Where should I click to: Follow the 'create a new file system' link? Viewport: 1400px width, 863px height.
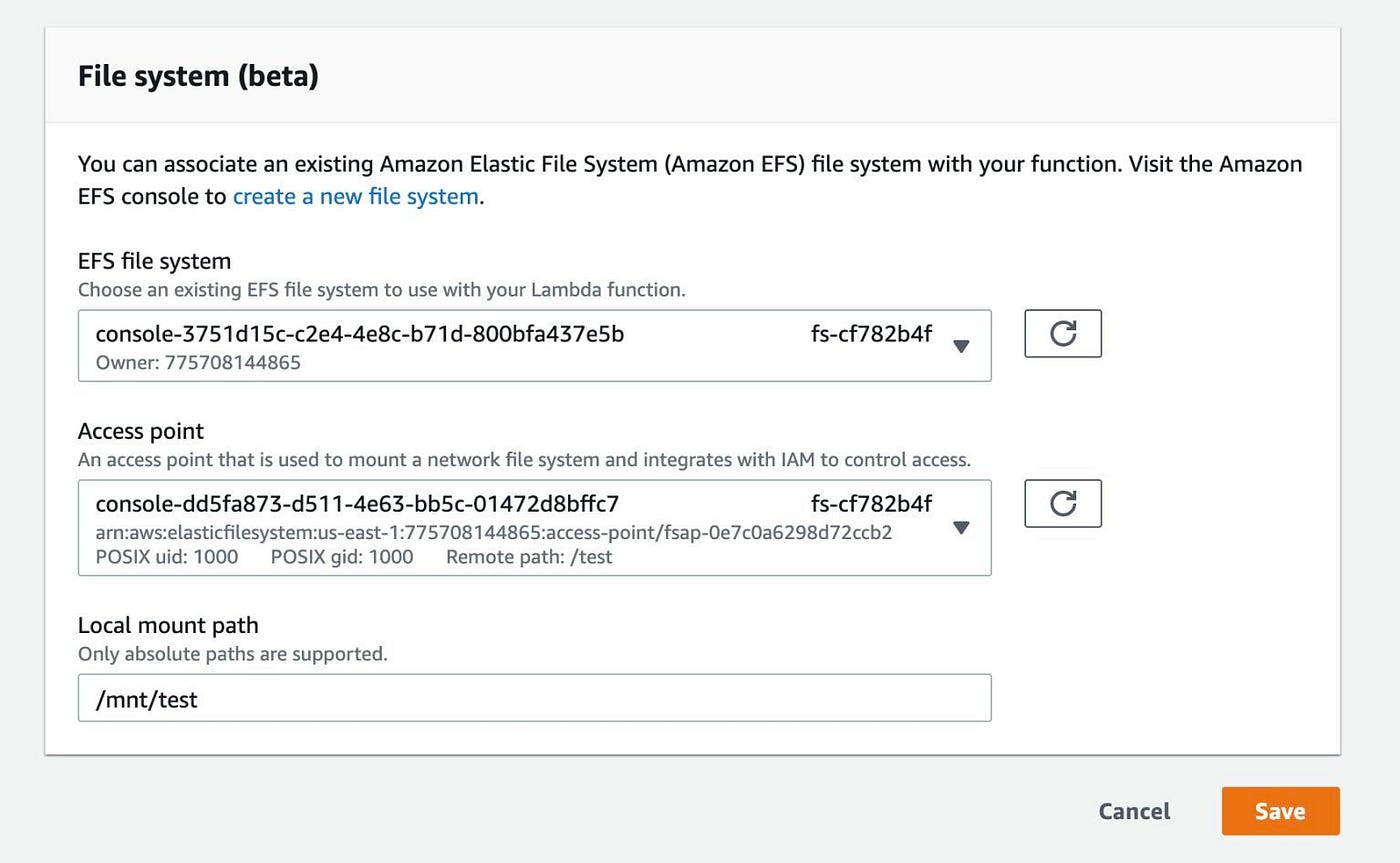[x=355, y=196]
